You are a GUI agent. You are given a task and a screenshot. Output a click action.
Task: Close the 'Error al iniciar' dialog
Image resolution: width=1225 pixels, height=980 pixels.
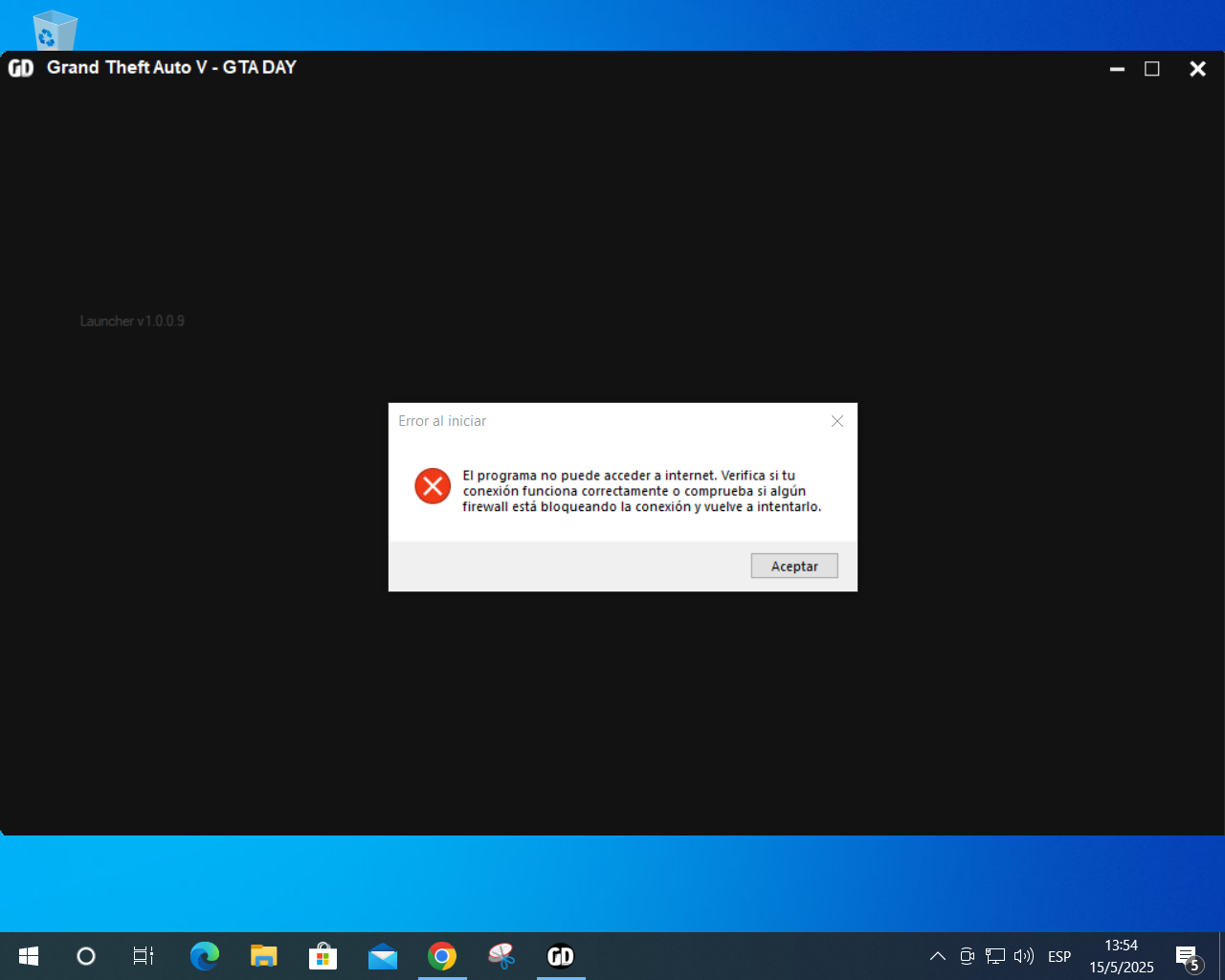tap(836, 421)
